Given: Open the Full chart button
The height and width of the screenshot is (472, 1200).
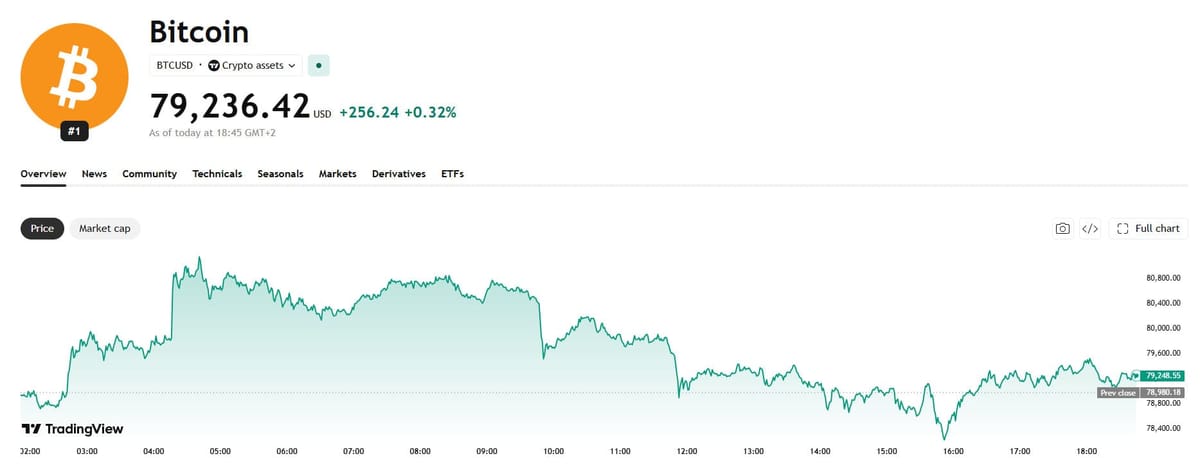Looking at the screenshot, I should click(1148, 229).
